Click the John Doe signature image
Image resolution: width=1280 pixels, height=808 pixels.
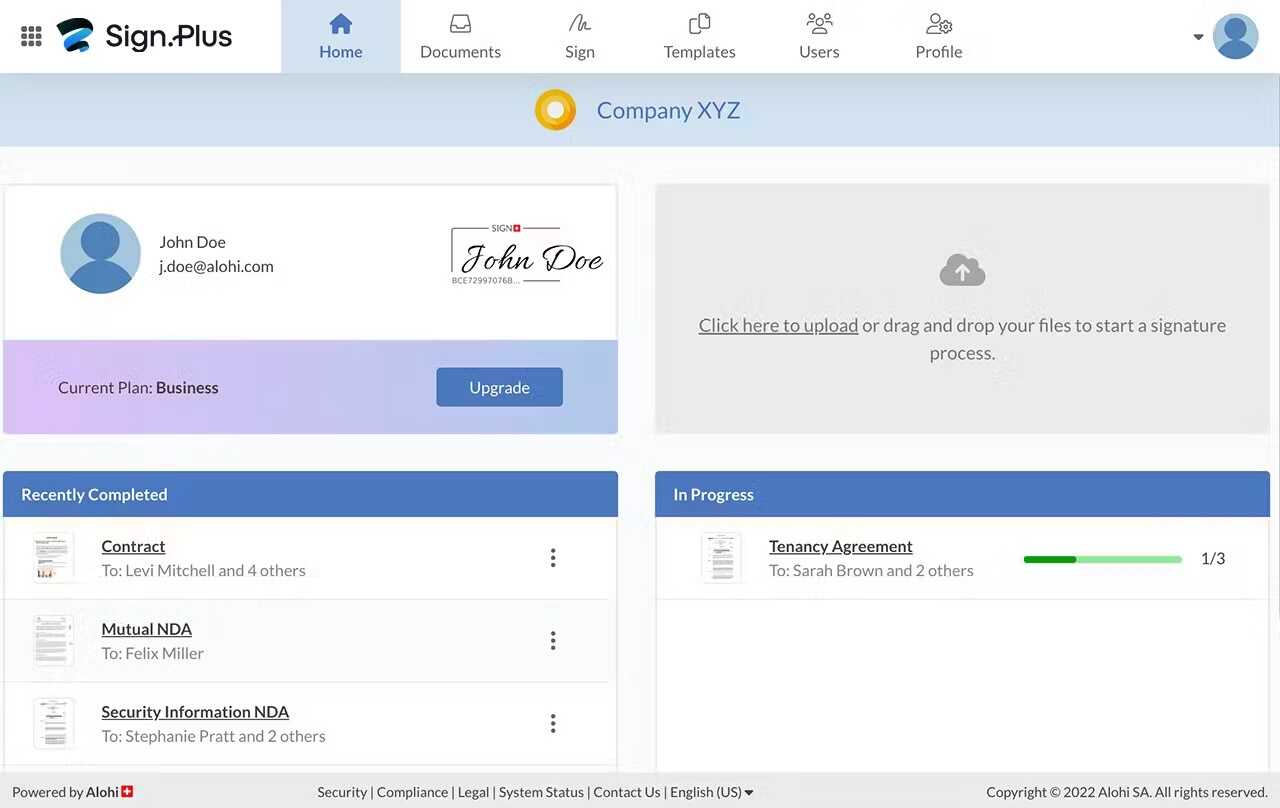point(527,255)
